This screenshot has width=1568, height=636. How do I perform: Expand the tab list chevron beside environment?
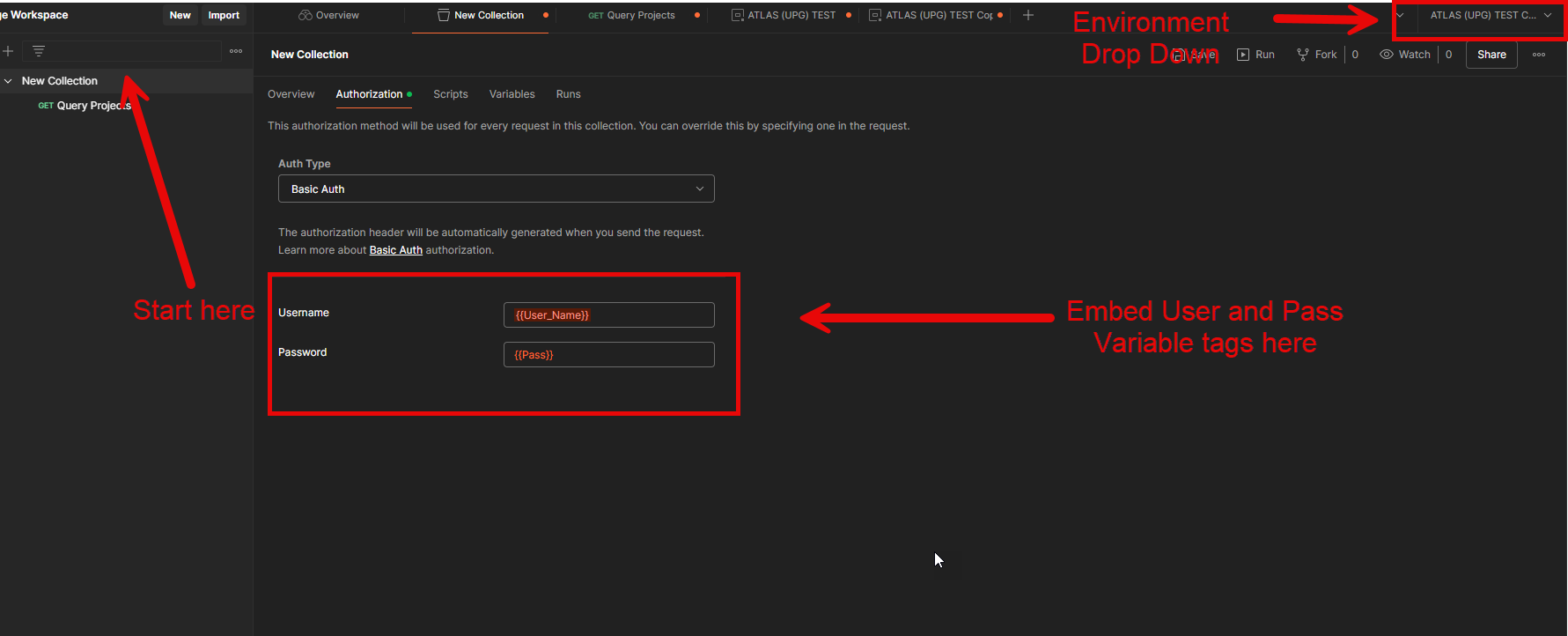click(x=1400, y=15)
